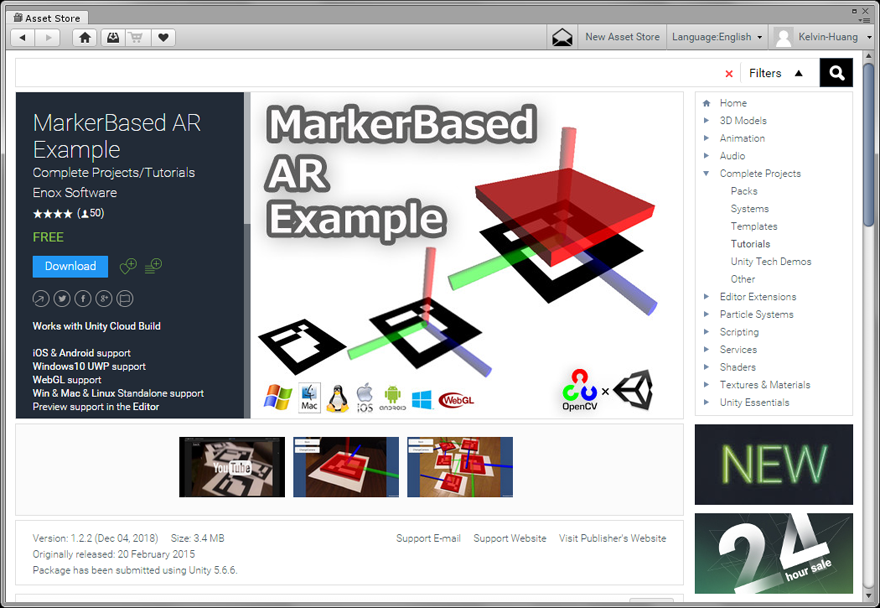Click the four-star rating
880x608 pixels.
(52, 214)
